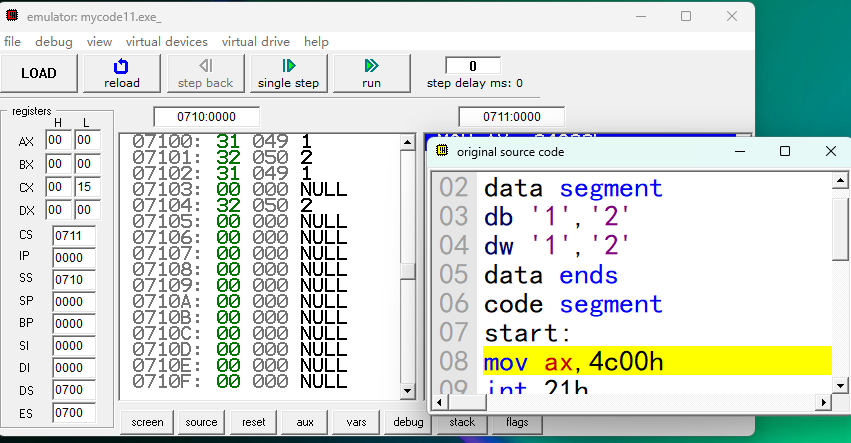Select memory row 07103

point(261,189)
